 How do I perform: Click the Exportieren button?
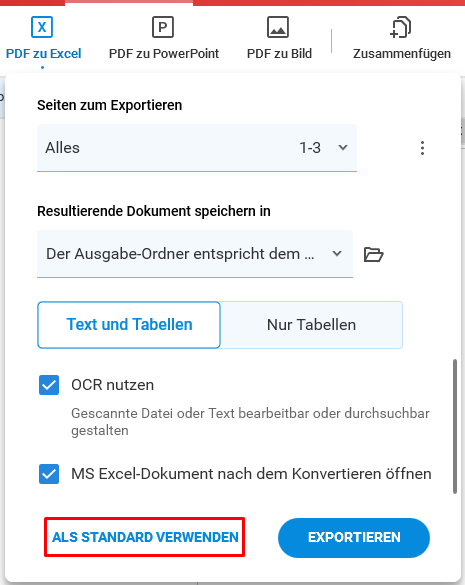(x=354, y=538)
